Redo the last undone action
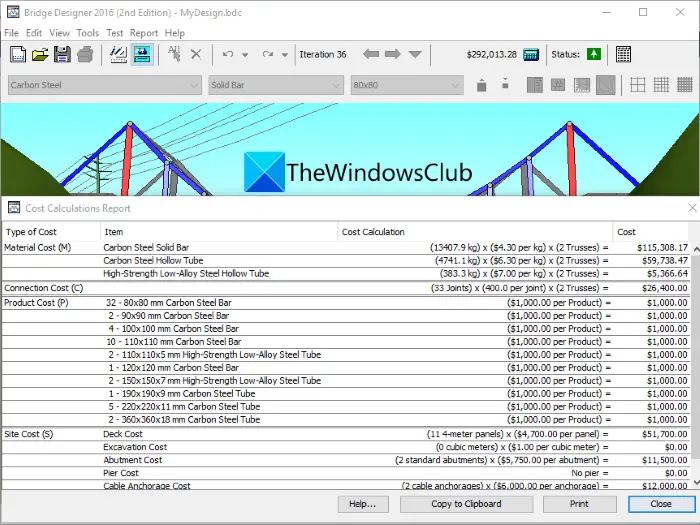This screenshot has width=700, height=525. [x=267, y=54]
